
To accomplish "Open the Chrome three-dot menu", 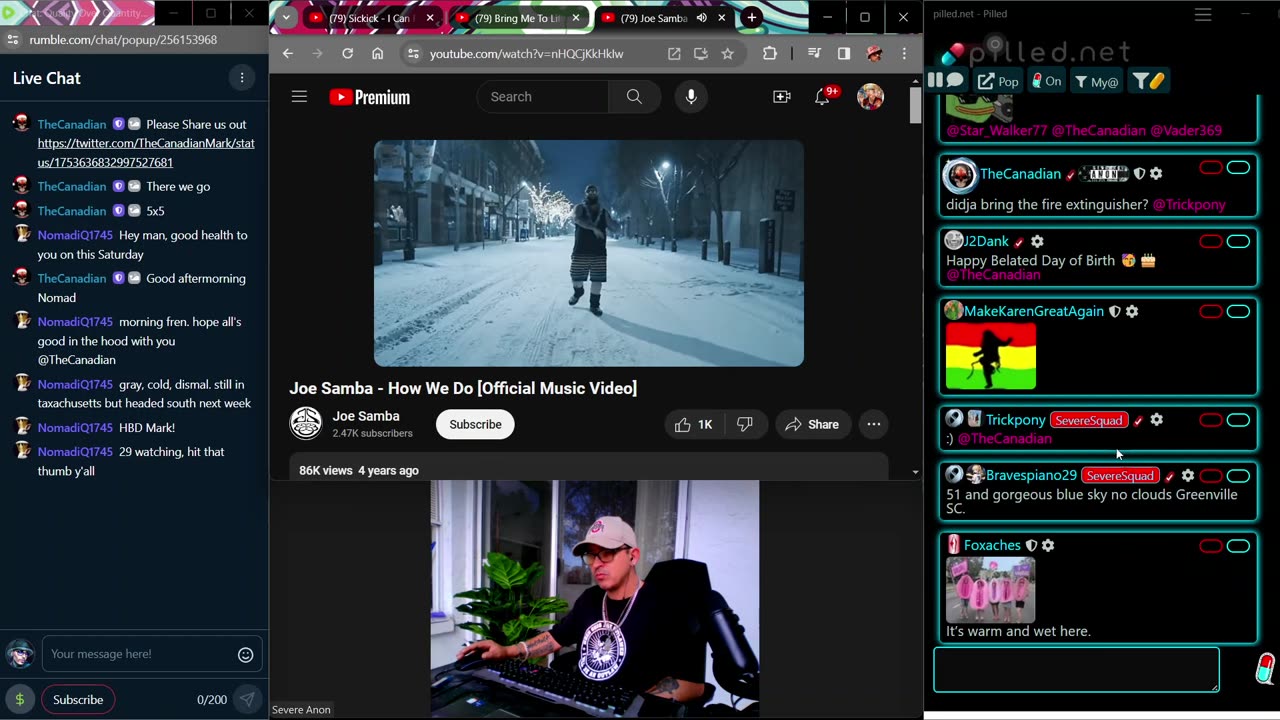I will pos(904,54).
